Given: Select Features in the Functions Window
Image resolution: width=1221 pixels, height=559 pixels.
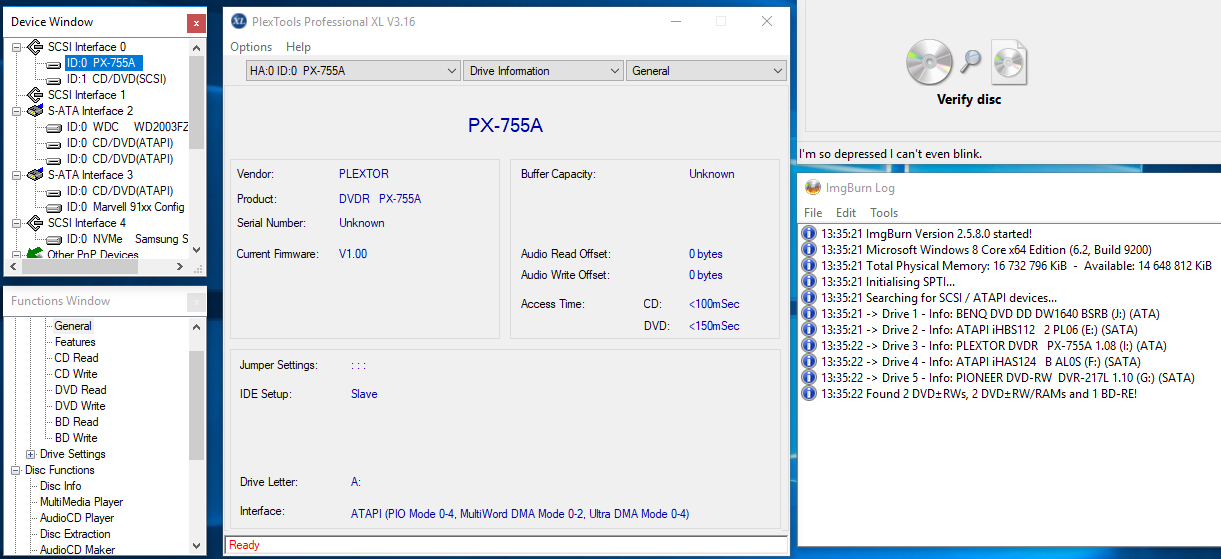Looking at the screenshot, I should coord(75,342).
